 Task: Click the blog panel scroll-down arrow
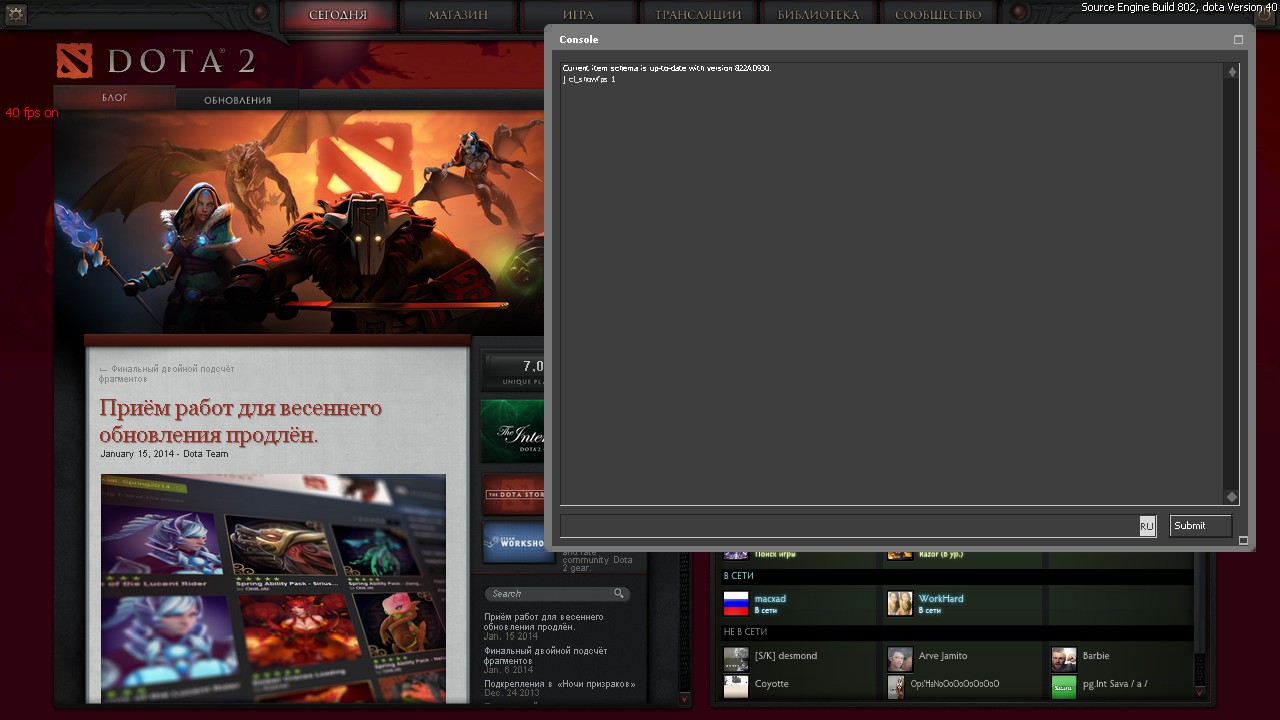pos(684,698)
